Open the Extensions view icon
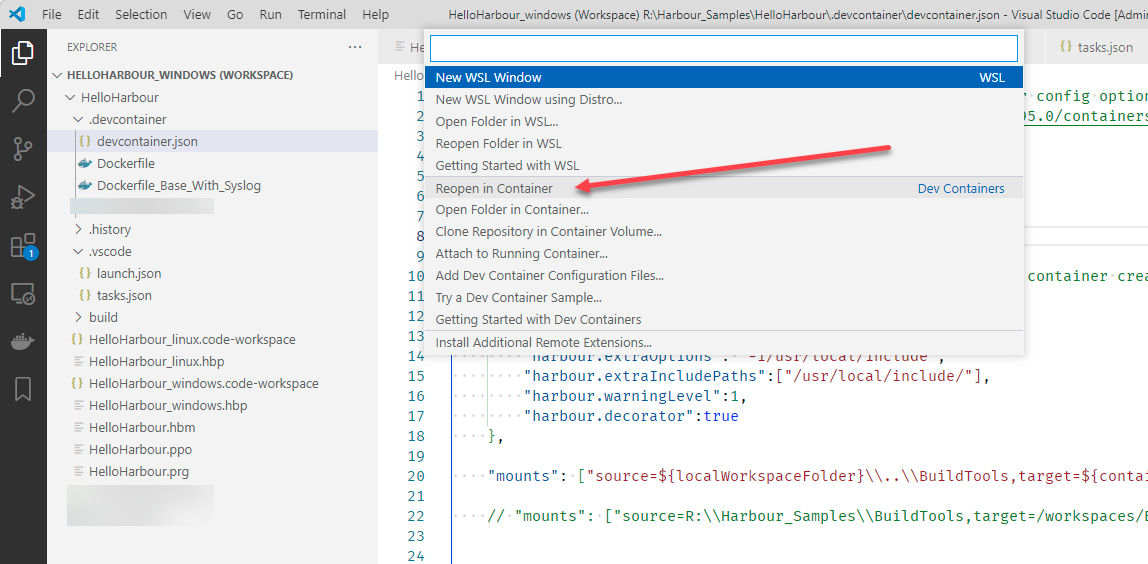This screenshot has width=1148, height=564. [22, 246]
